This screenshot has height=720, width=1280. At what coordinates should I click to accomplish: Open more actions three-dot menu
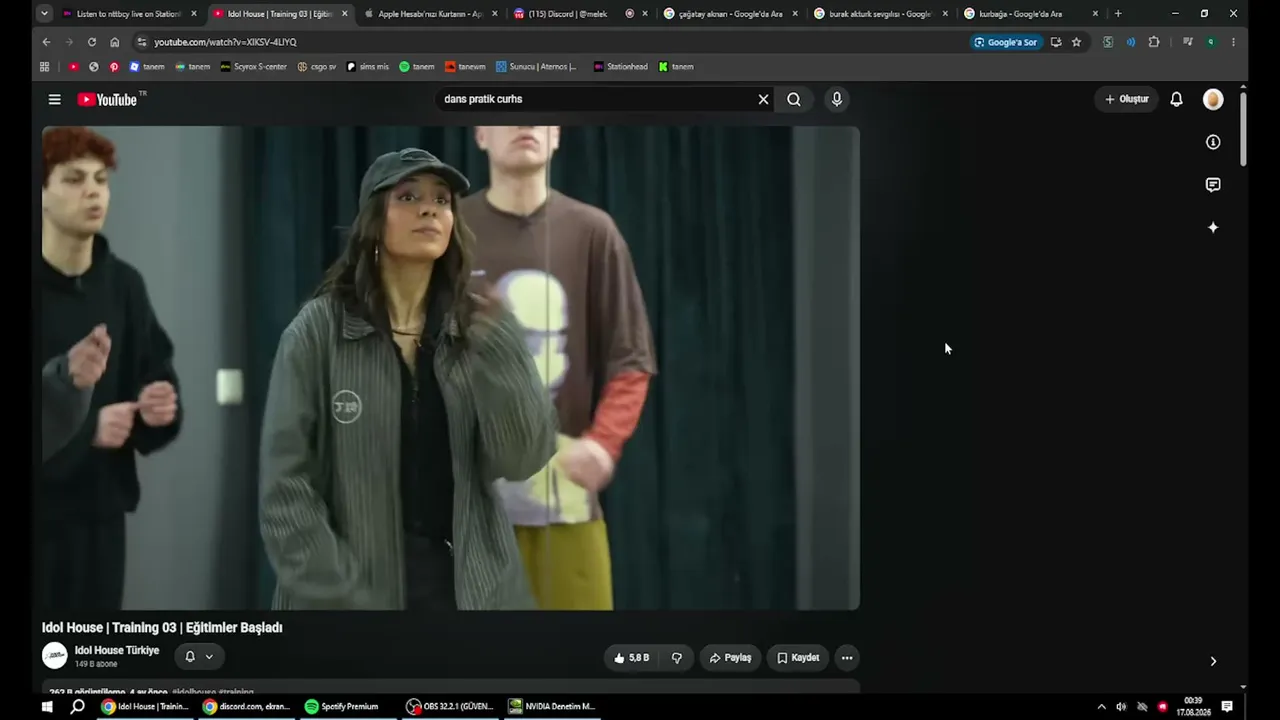point(847,658)
